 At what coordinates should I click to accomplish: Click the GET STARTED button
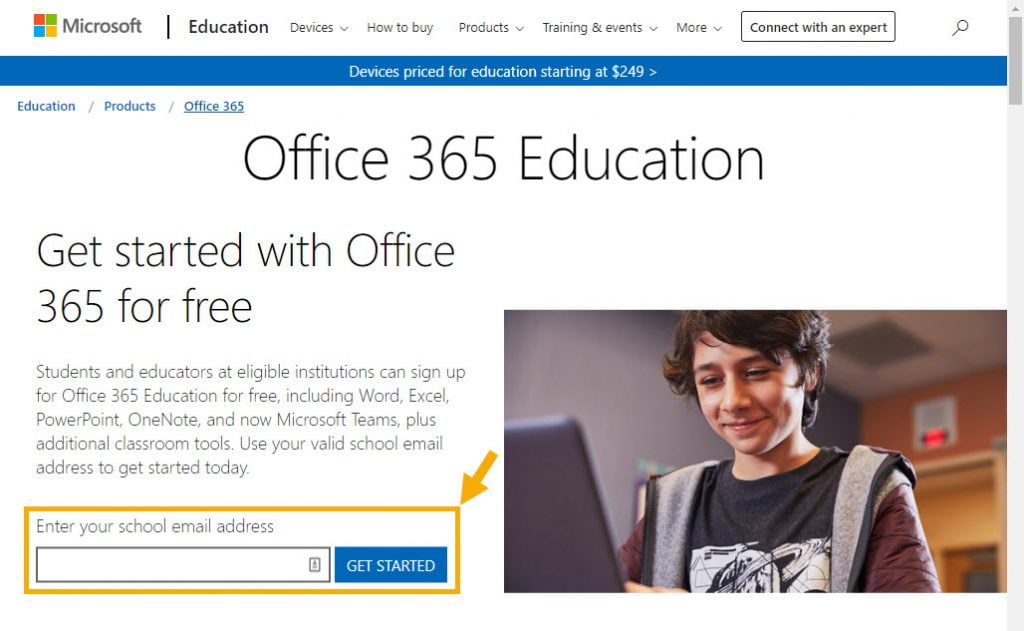click(x=391, y=565)
